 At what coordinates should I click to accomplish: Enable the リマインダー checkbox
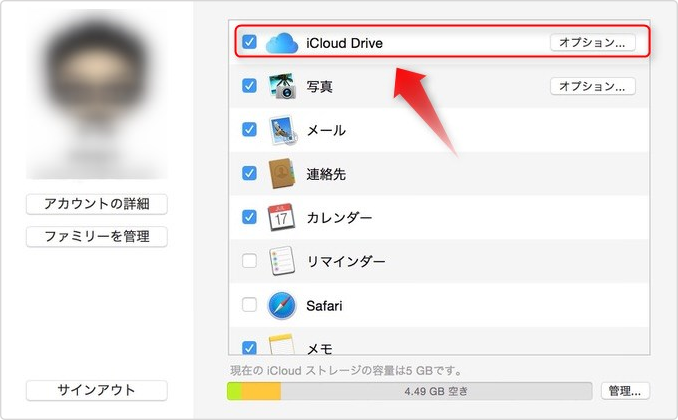pyautogui.click(x=249, y=260)
